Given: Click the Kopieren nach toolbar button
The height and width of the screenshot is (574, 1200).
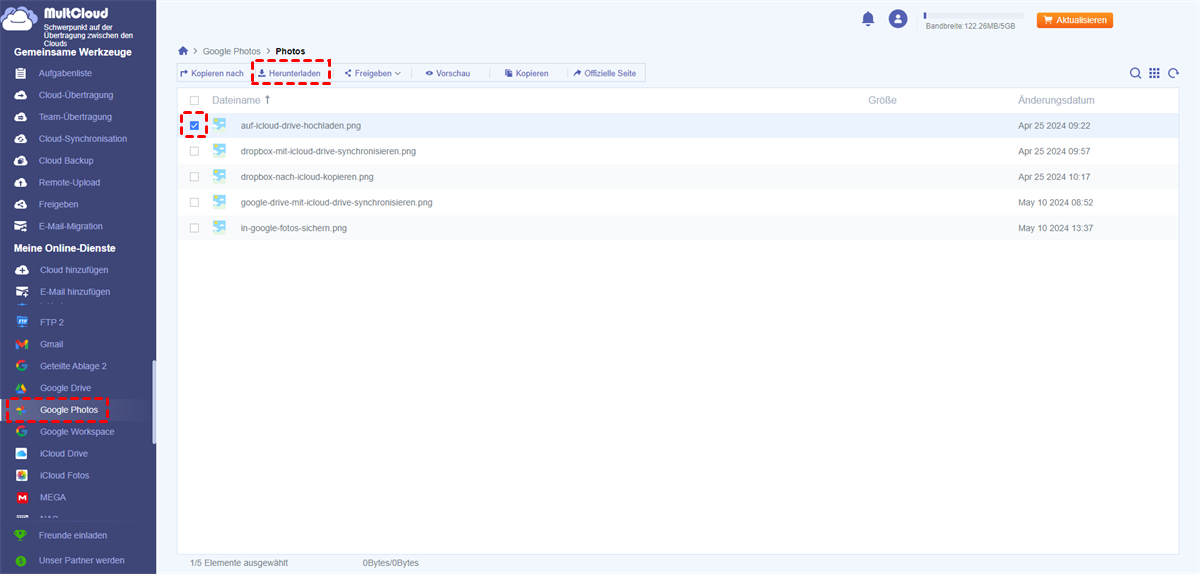Looking at the screenshot, I should (x=211, y=73).
